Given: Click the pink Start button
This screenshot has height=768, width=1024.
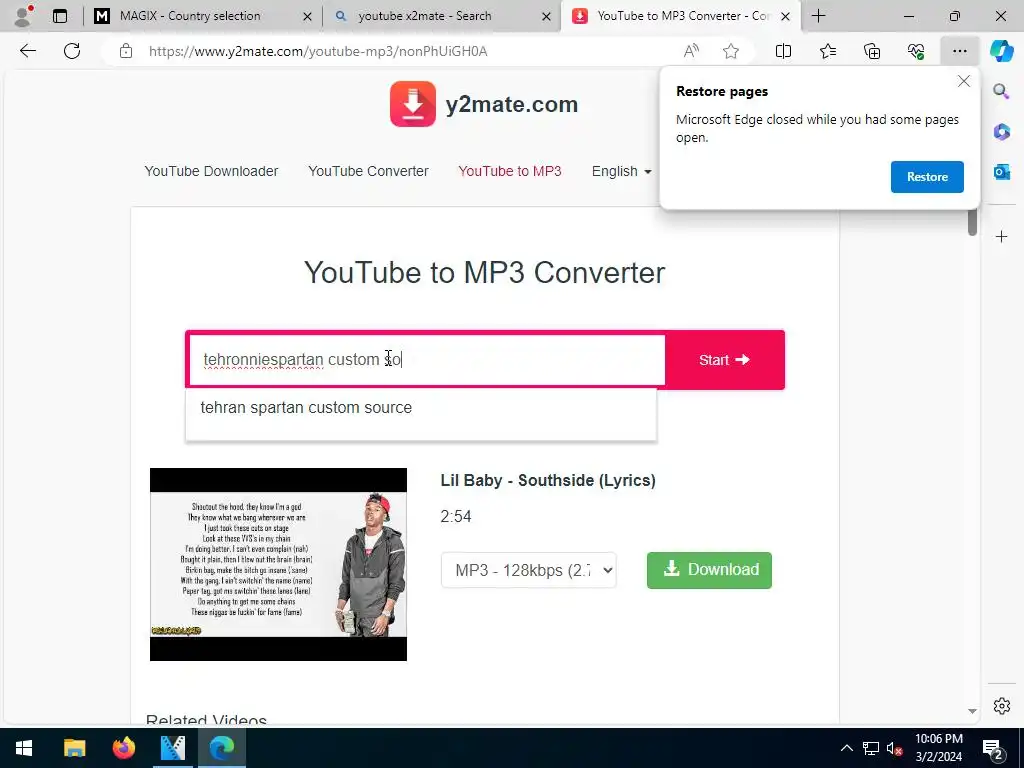Looking at the screenshot, I should 724,360.
